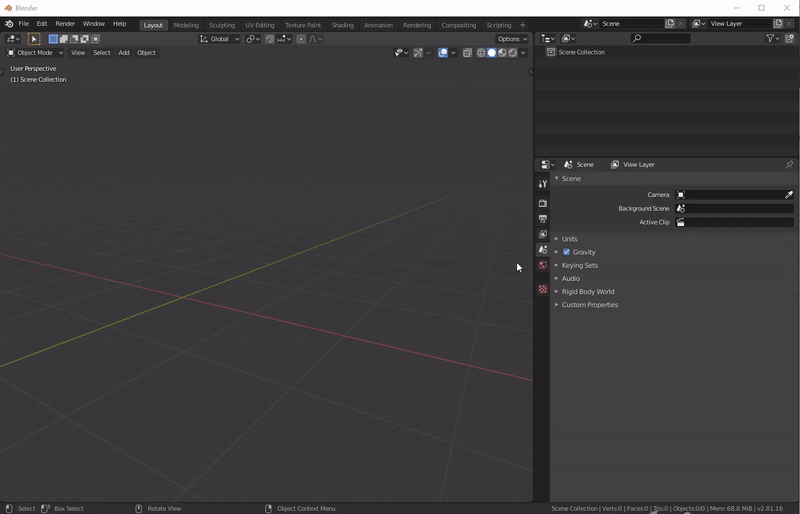The image size is (800, 514).
Task: Open World properties tab
Action: pos(543,265)
